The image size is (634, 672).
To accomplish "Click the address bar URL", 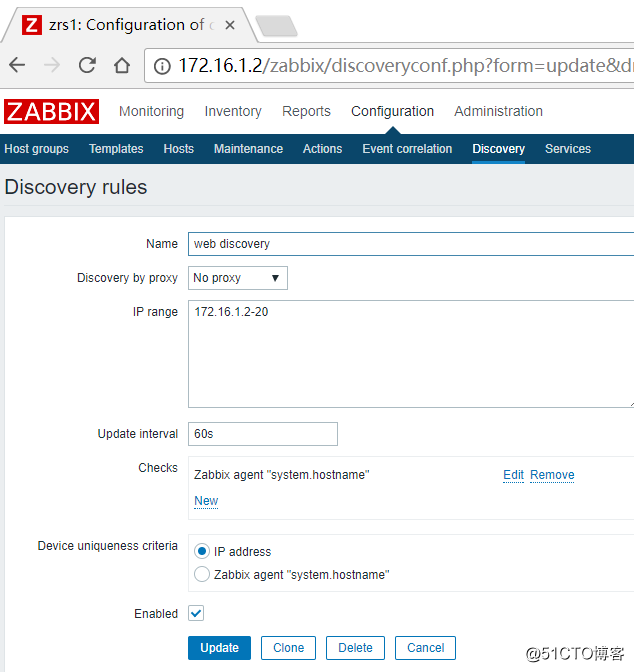I will coord(405,66).
